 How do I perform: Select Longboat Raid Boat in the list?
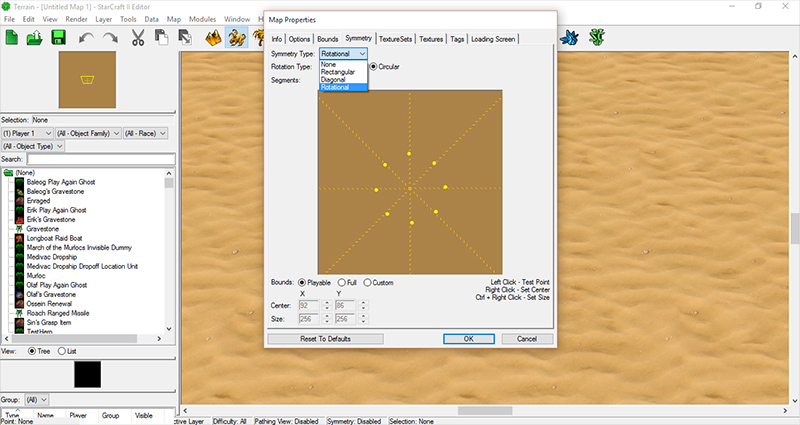coord(54,238)
